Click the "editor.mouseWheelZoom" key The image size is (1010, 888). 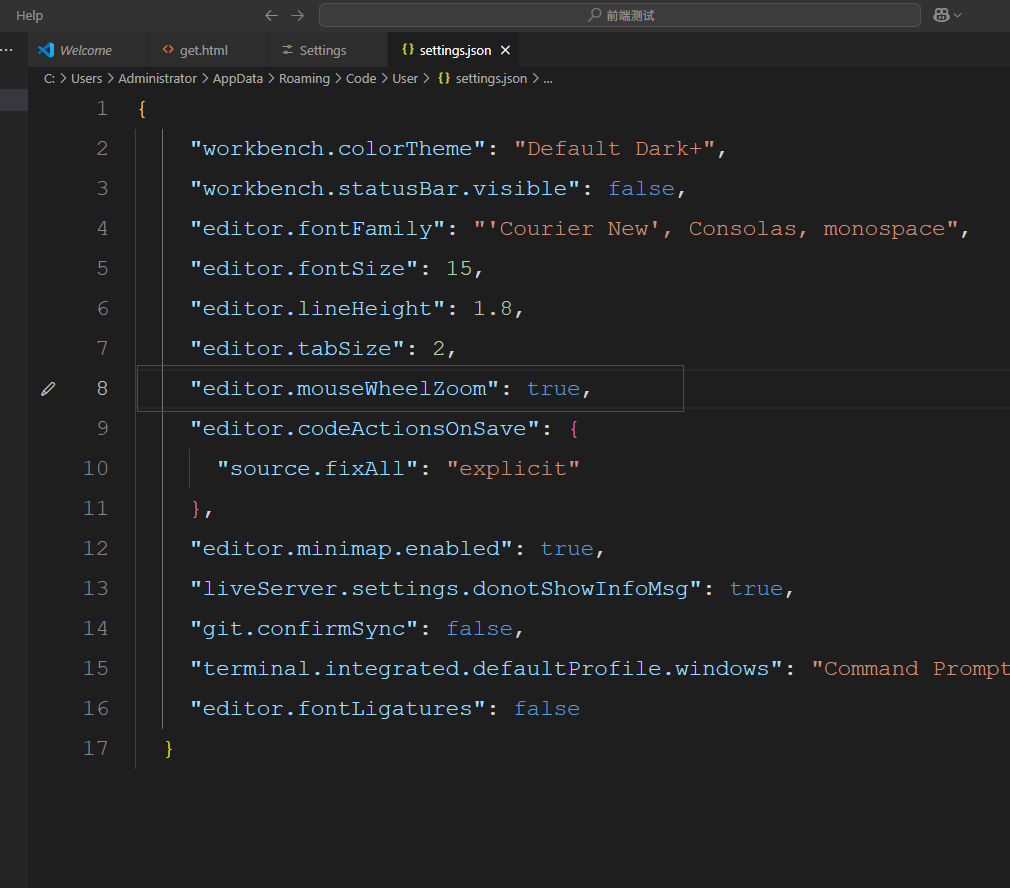click(x=345, y=388)
